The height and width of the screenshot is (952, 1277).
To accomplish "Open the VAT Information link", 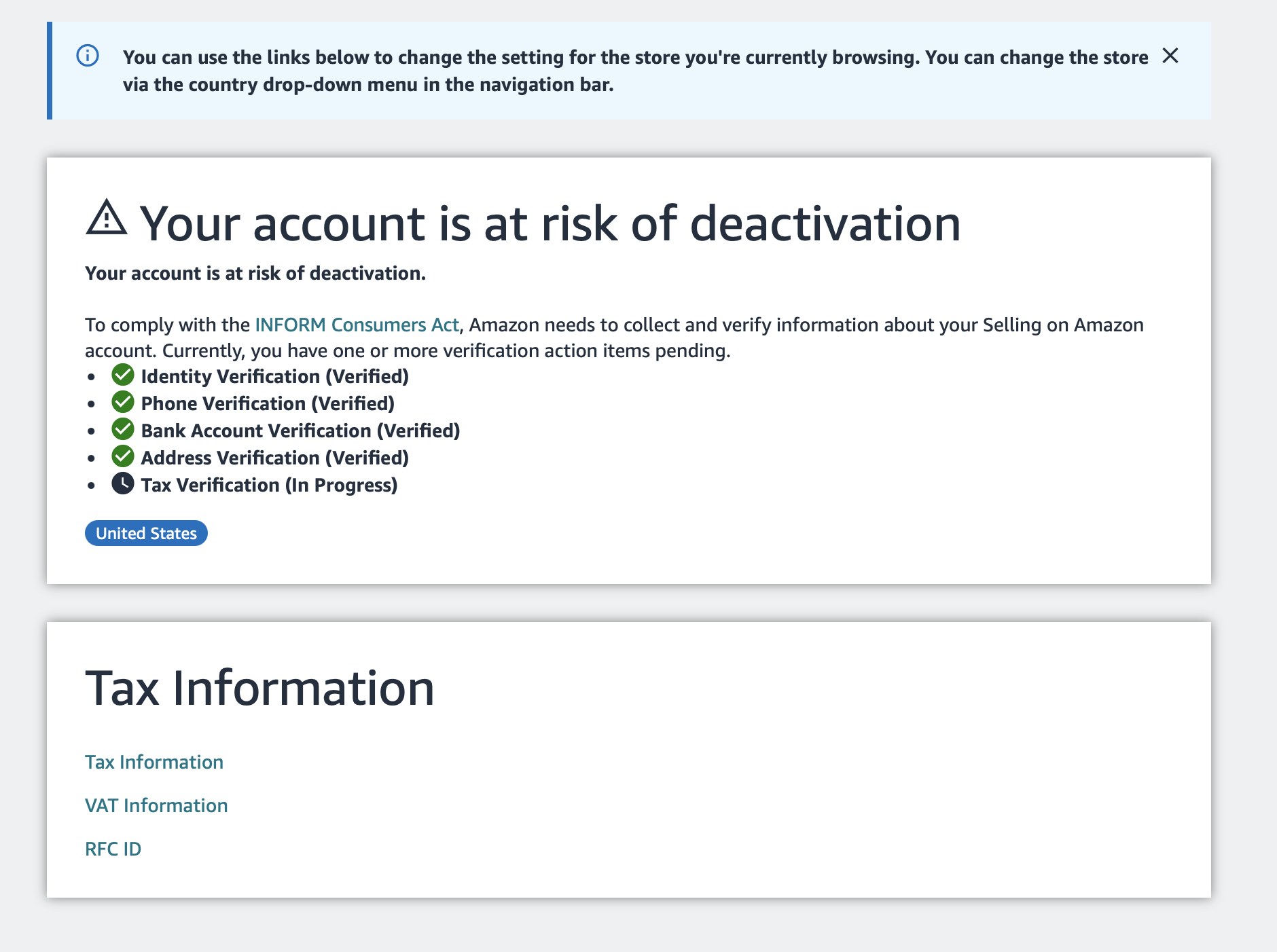I will click(156, 805).
